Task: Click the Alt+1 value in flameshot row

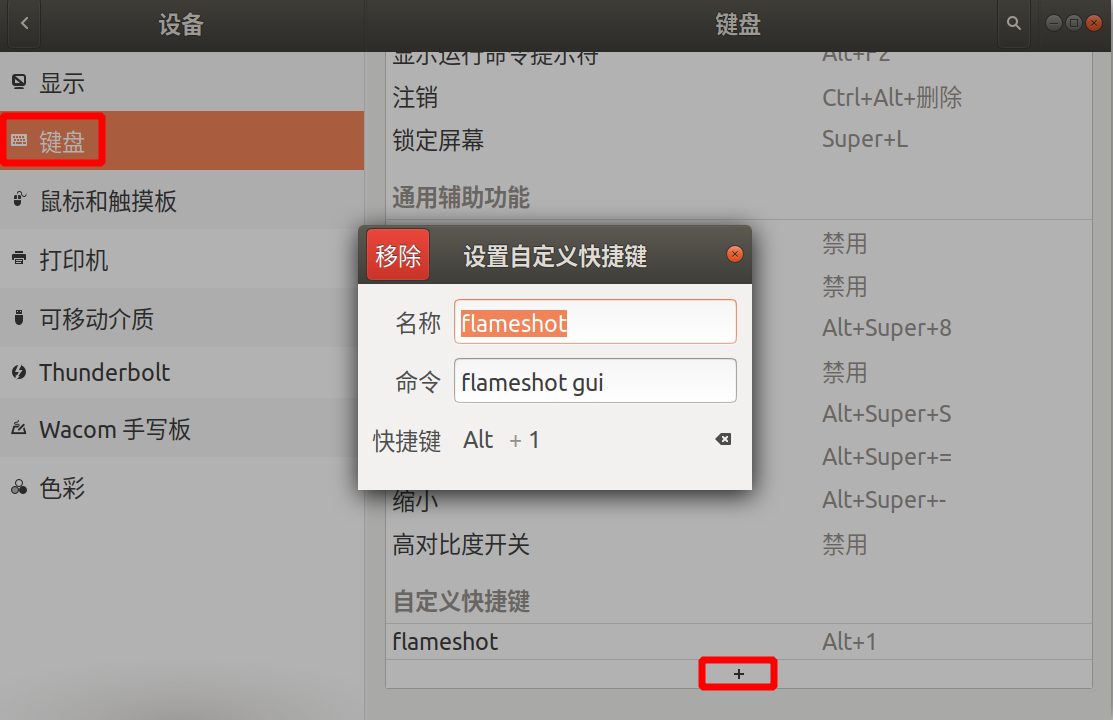Action: (x=849, y=642)
